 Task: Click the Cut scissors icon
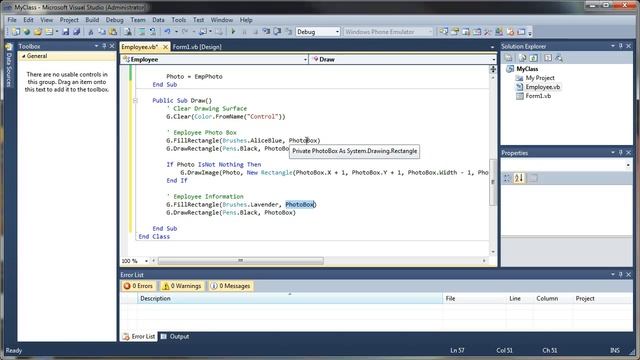[91, 32]
